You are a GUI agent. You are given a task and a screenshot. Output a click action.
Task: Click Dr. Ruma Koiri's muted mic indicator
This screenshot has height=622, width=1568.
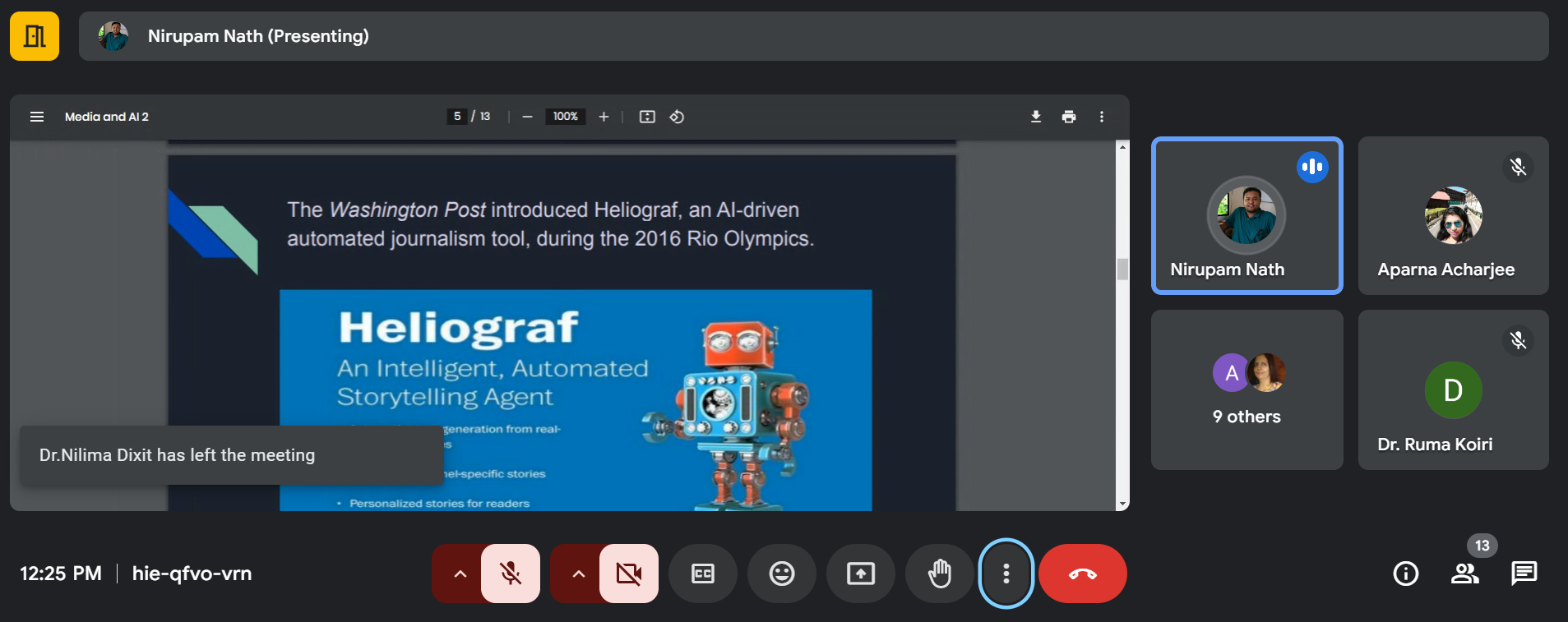pos(1518,340)
